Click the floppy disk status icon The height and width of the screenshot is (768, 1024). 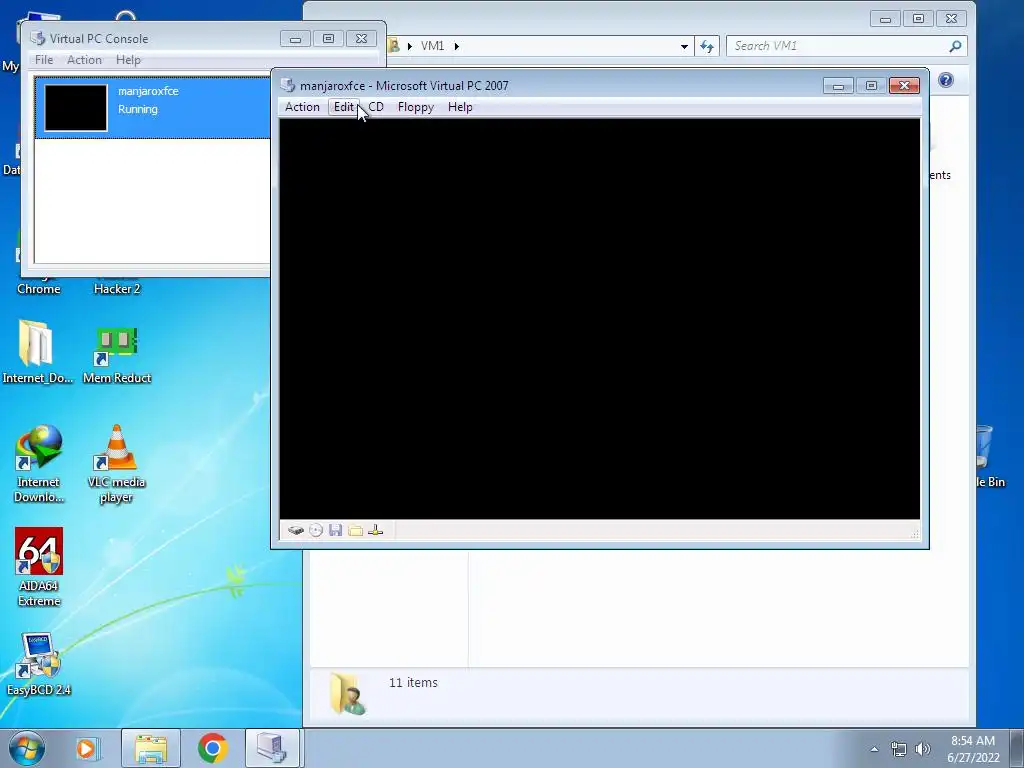[336, 530]
